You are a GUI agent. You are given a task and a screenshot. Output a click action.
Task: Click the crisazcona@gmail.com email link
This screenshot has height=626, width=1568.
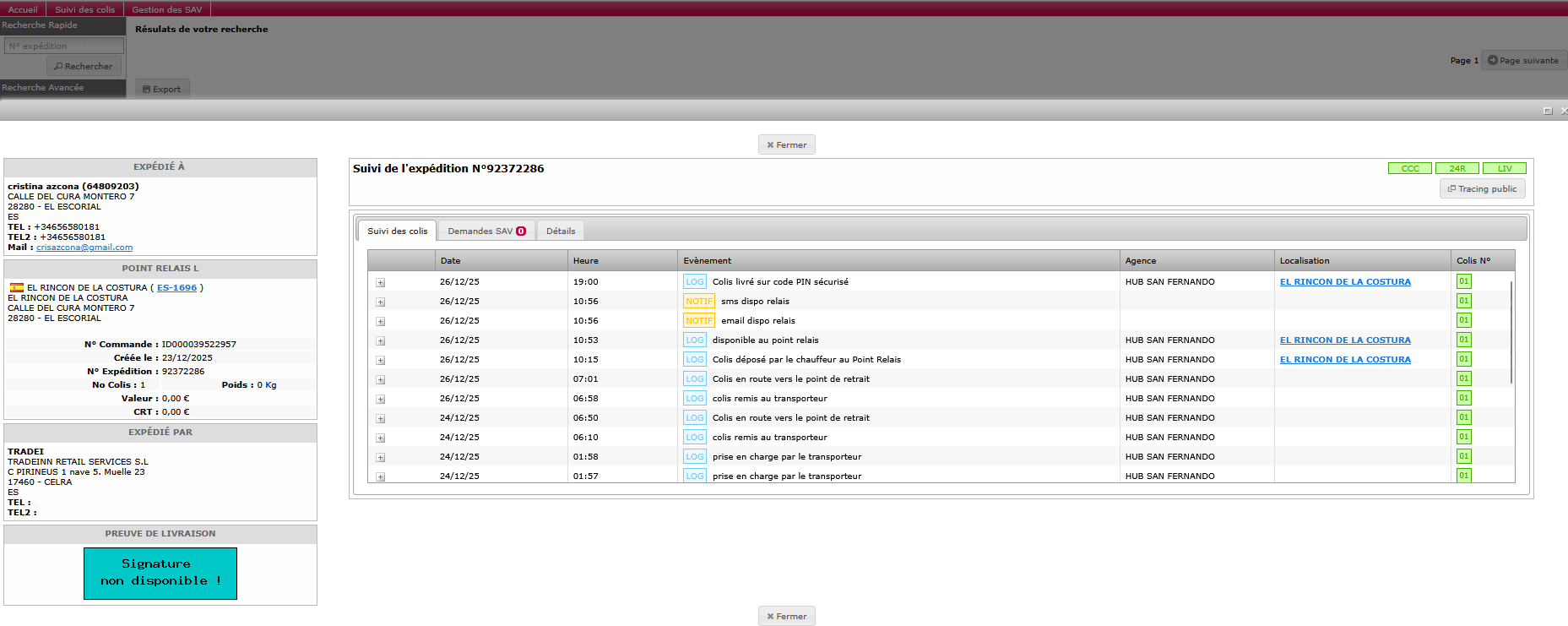pos(84,248)
